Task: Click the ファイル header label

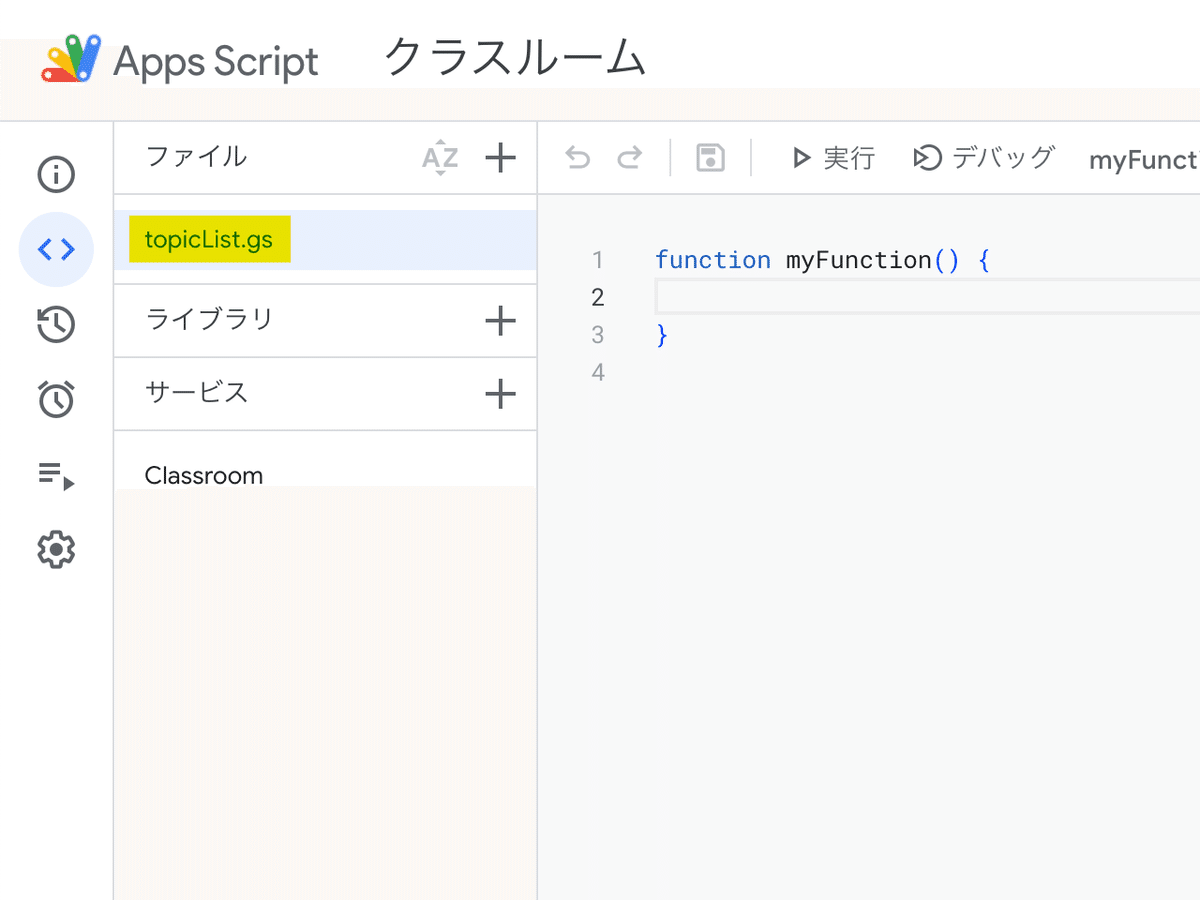Action: 196,156
